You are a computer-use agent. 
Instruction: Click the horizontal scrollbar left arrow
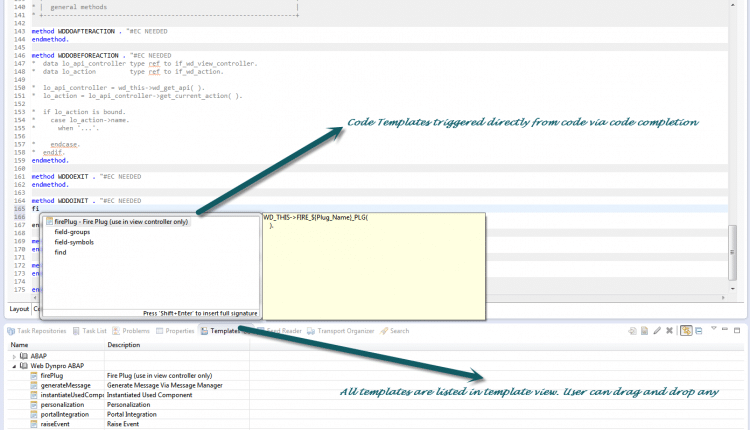click(x=35, y=298)
